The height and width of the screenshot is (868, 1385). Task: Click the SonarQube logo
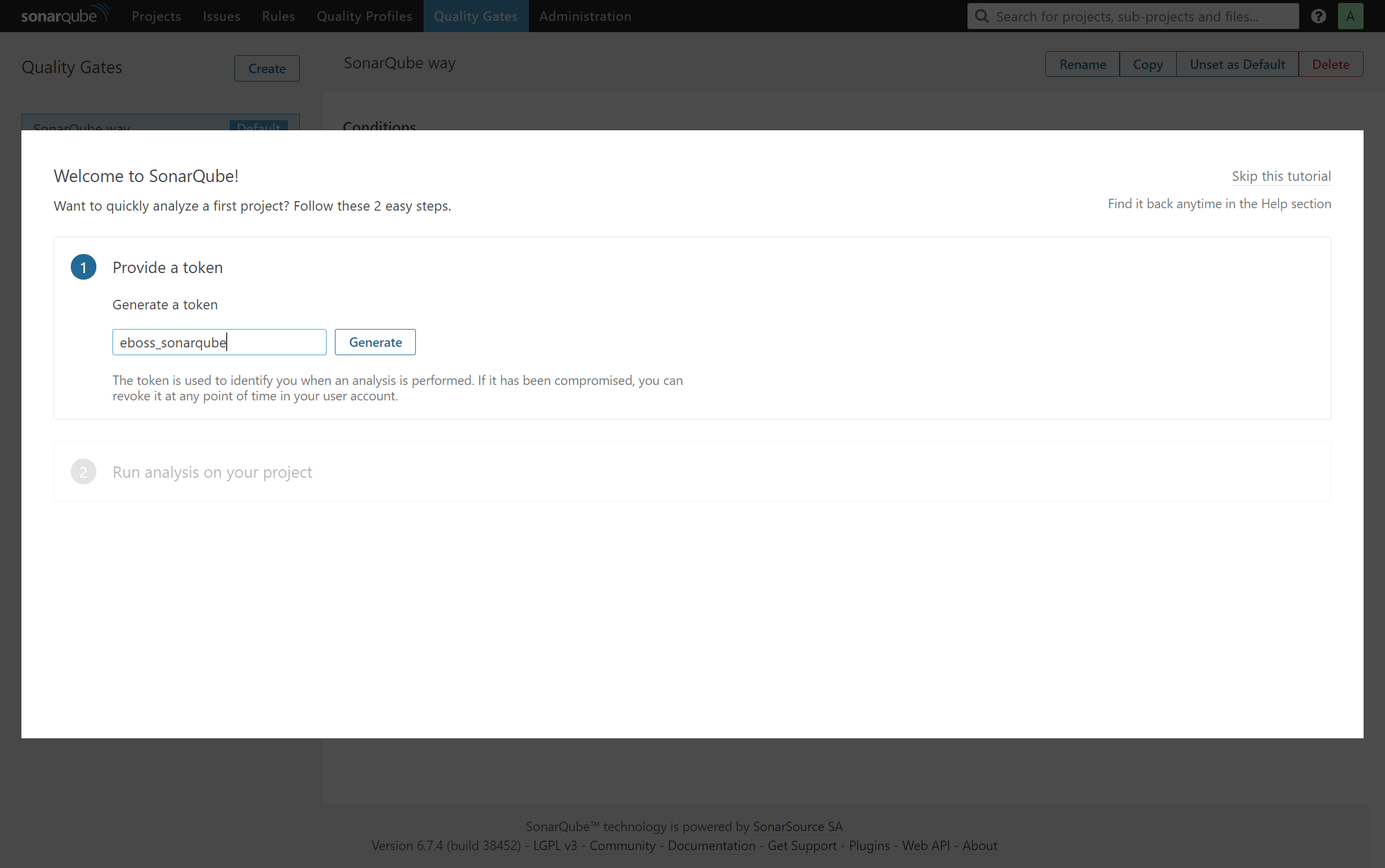(65, 14)
